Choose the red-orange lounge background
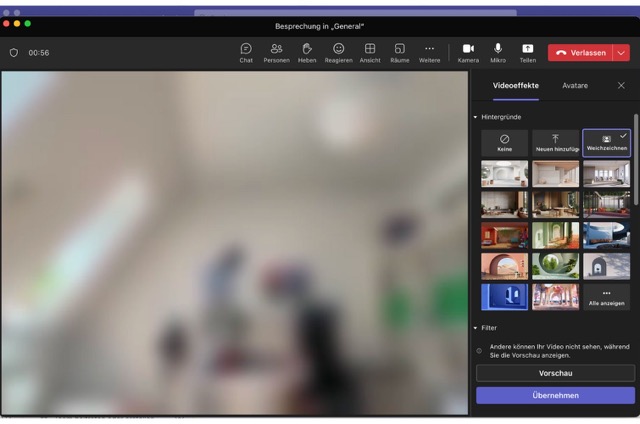This screenshot has width=640, height=424. [x=504, y=235]
